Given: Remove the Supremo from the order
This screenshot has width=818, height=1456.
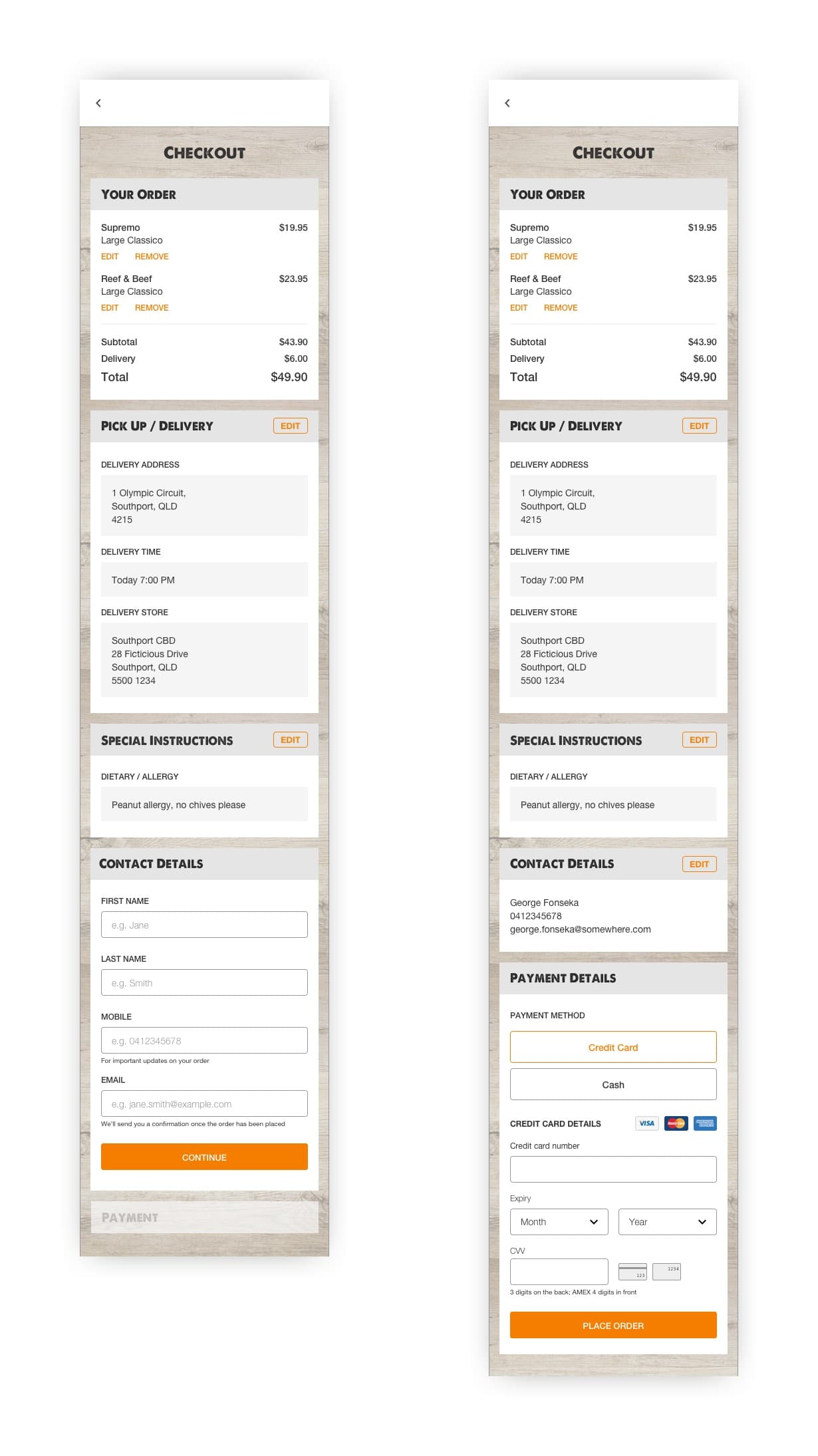Looking at the screenshot, I should (152, 256).
